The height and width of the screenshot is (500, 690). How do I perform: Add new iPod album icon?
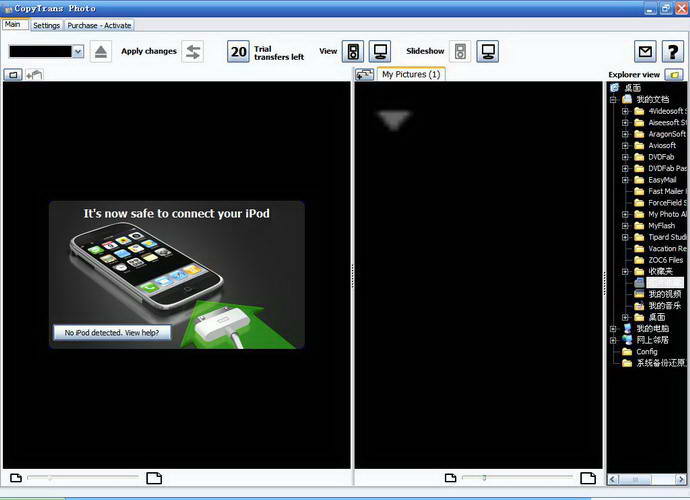click(x=34, y=75)
